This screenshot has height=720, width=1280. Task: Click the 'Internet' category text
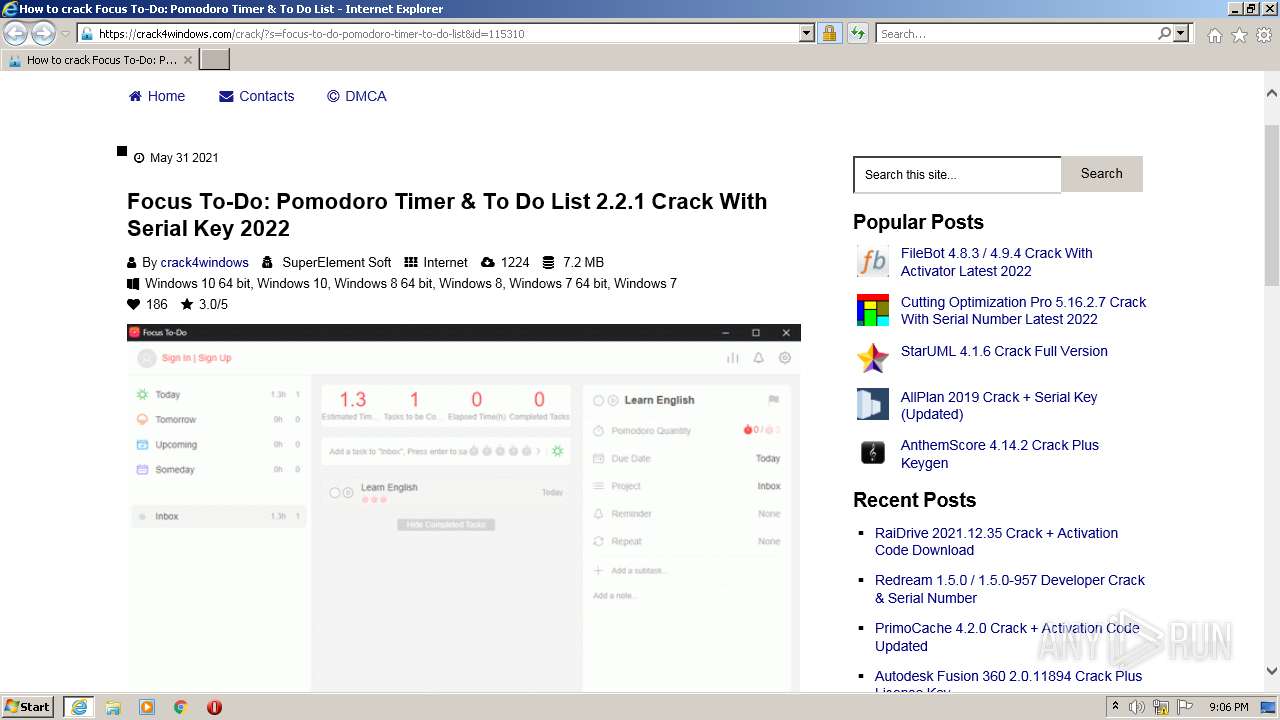pos(445,262)
